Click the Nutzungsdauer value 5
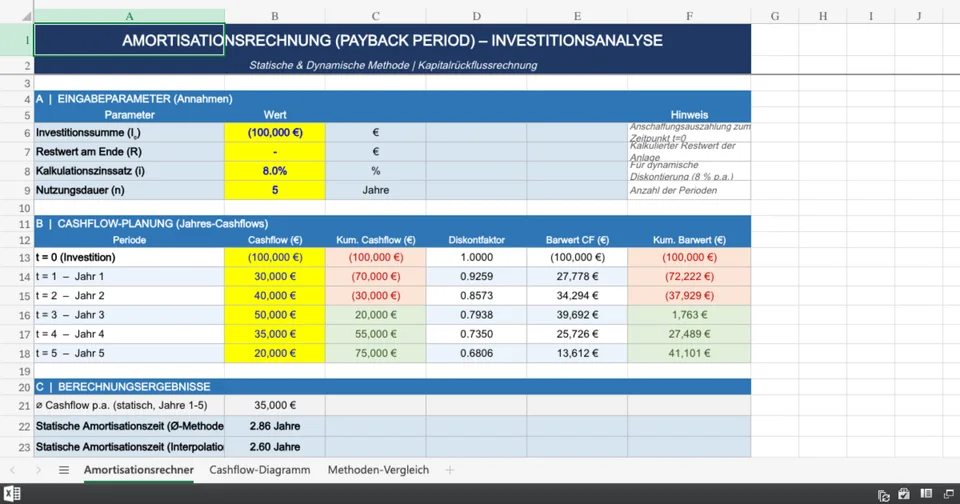 click(275, 190)
